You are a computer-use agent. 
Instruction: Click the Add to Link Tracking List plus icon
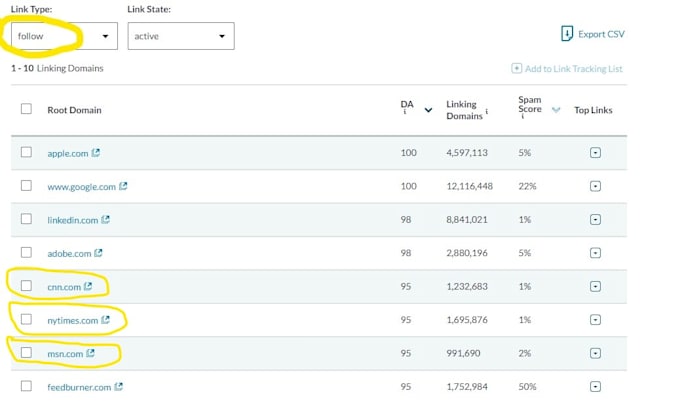point(516,68)
